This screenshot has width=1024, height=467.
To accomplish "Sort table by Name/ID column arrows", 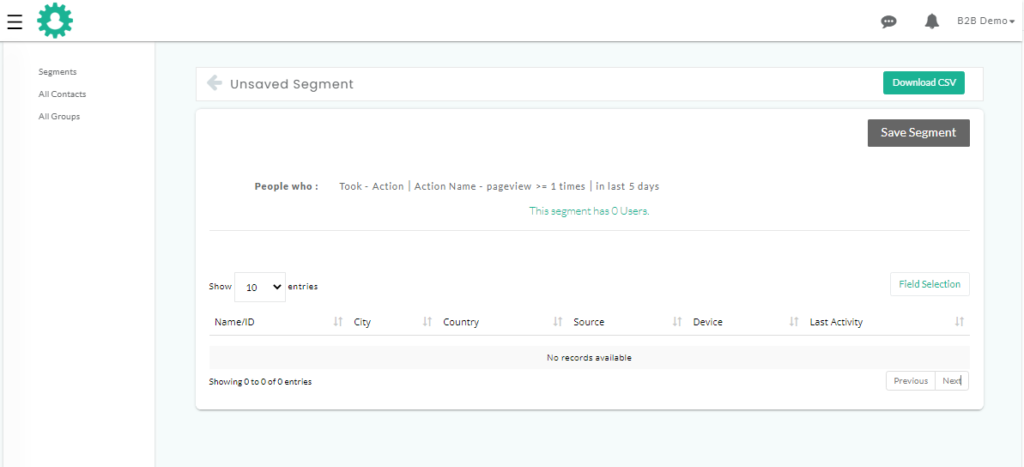I will coord(338,322).
